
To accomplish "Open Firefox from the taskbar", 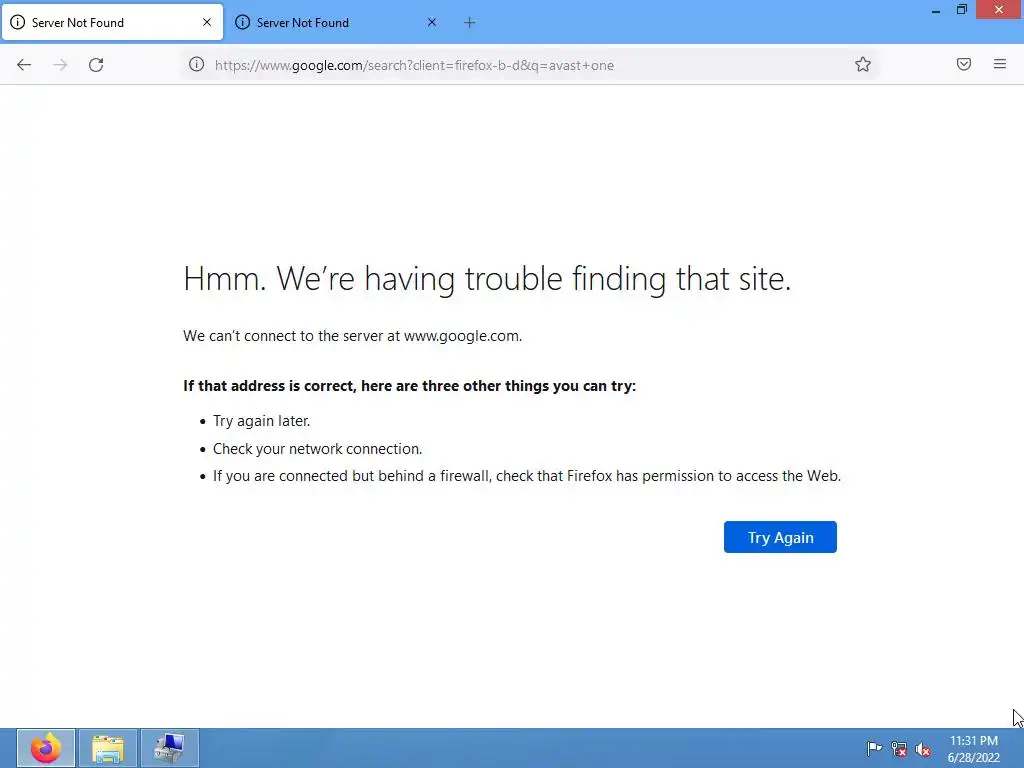I will [46, 748].
